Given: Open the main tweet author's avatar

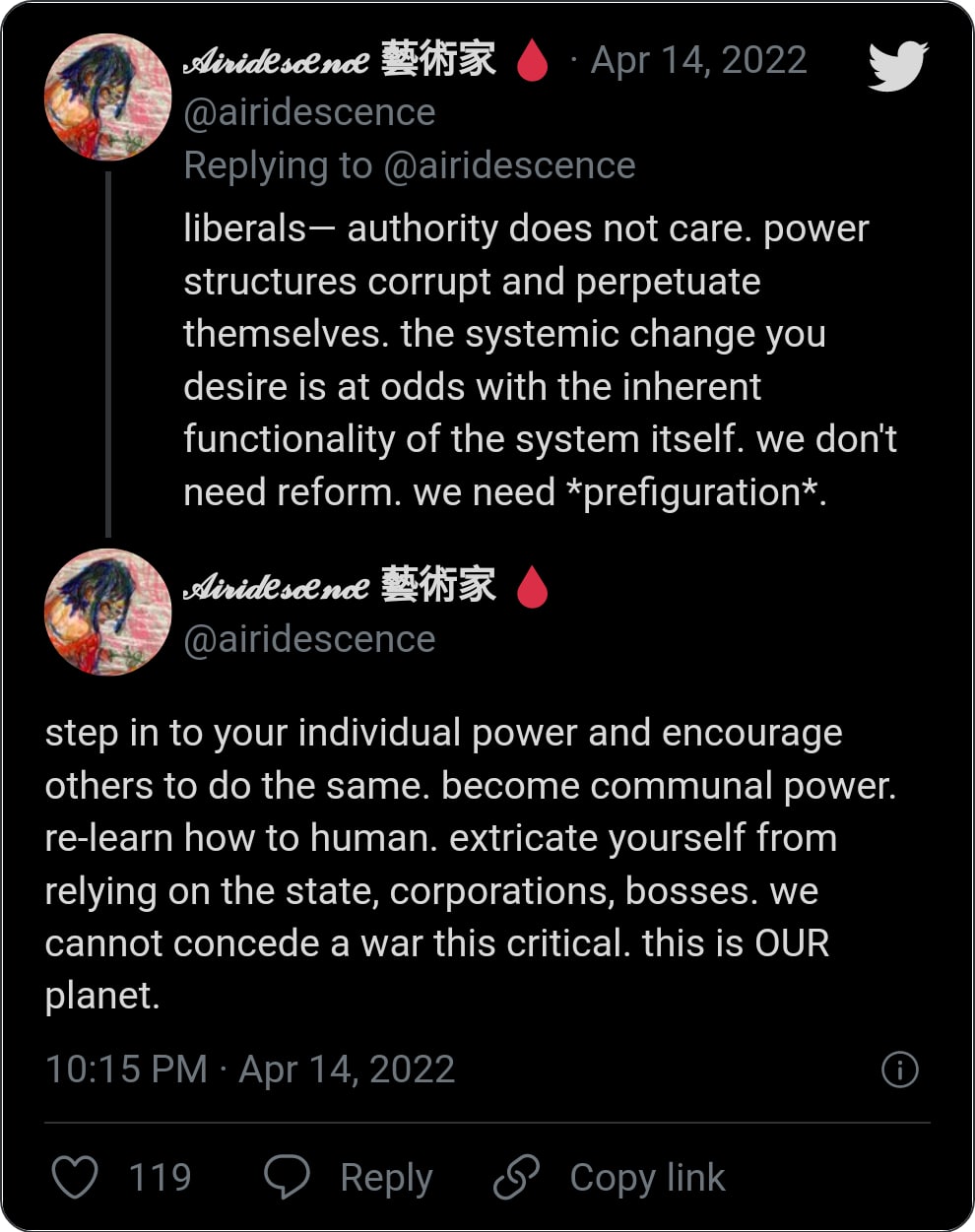Looking at the screenshot, I should [107, 612].
